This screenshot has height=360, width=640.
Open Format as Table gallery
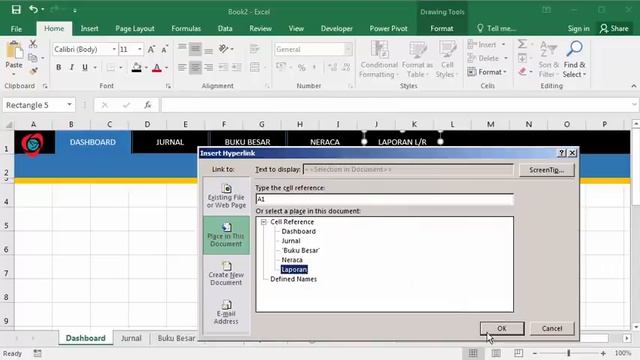(417, 59)
